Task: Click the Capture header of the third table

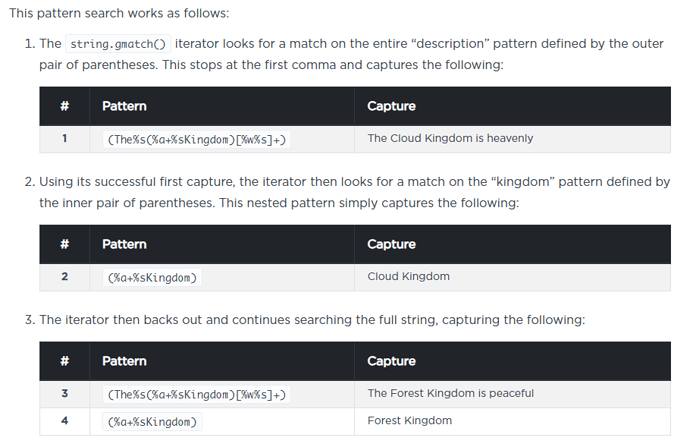Action: click(391, 361)
